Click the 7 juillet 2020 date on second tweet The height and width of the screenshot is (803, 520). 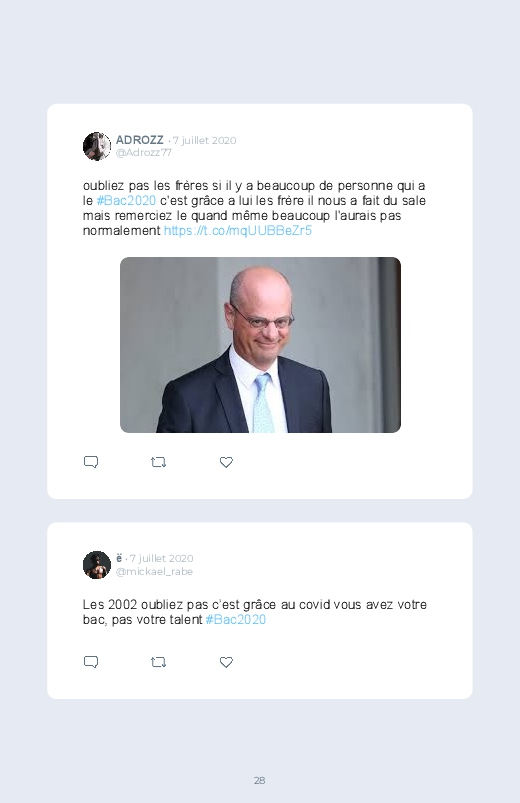pos(161,558)
